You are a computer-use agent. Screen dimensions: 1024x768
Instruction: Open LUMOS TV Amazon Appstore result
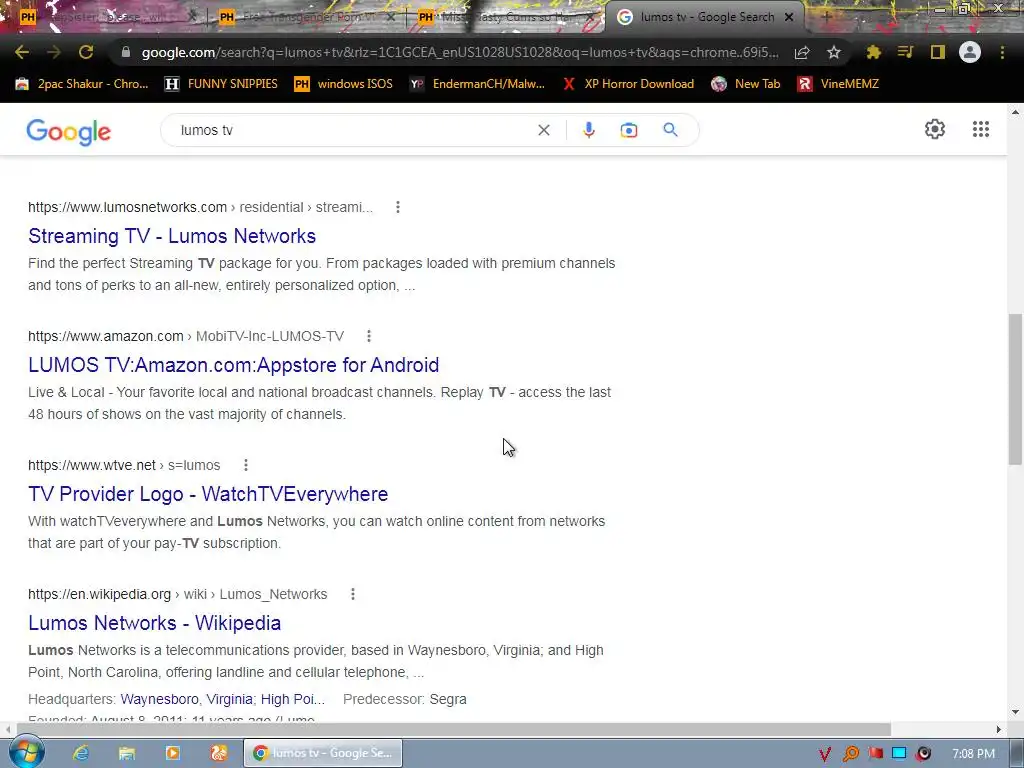tap(233, 364)
